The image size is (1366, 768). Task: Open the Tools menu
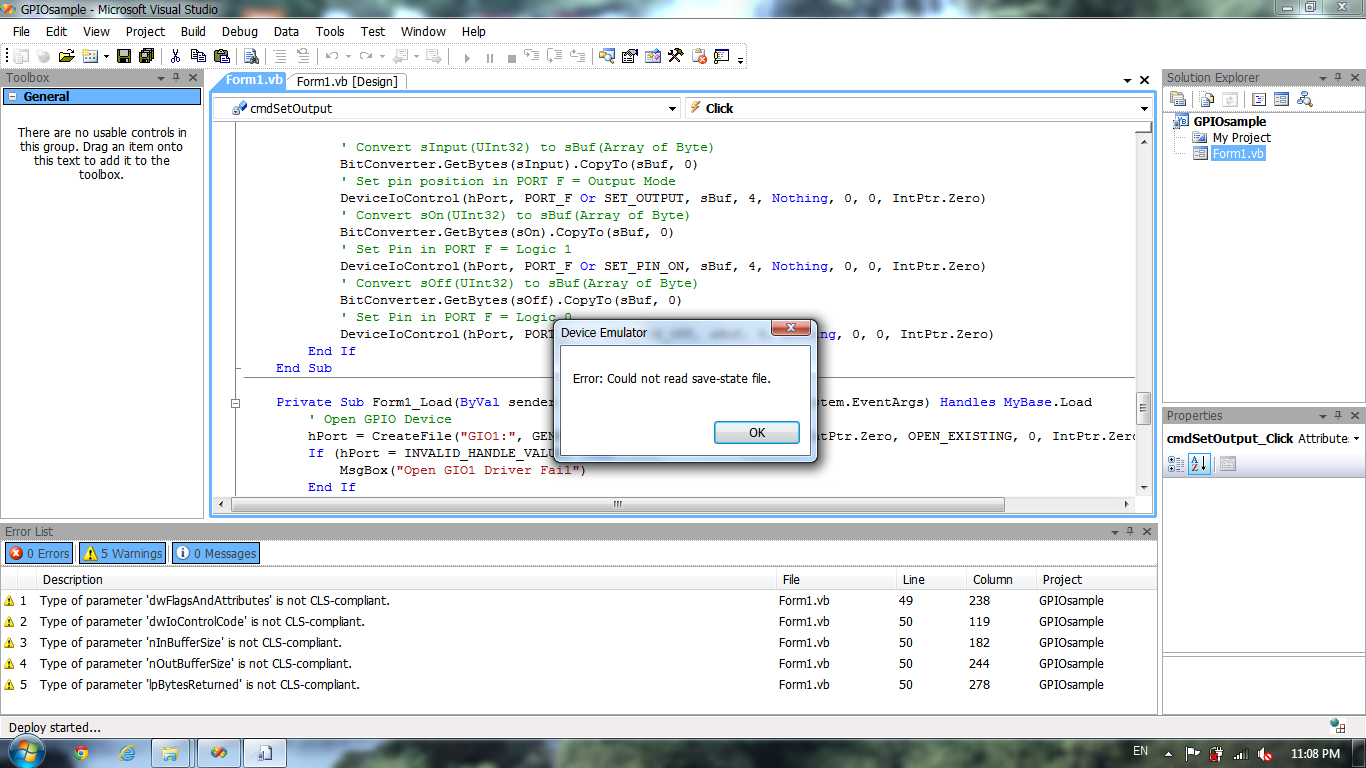click(x=330, y=31)
